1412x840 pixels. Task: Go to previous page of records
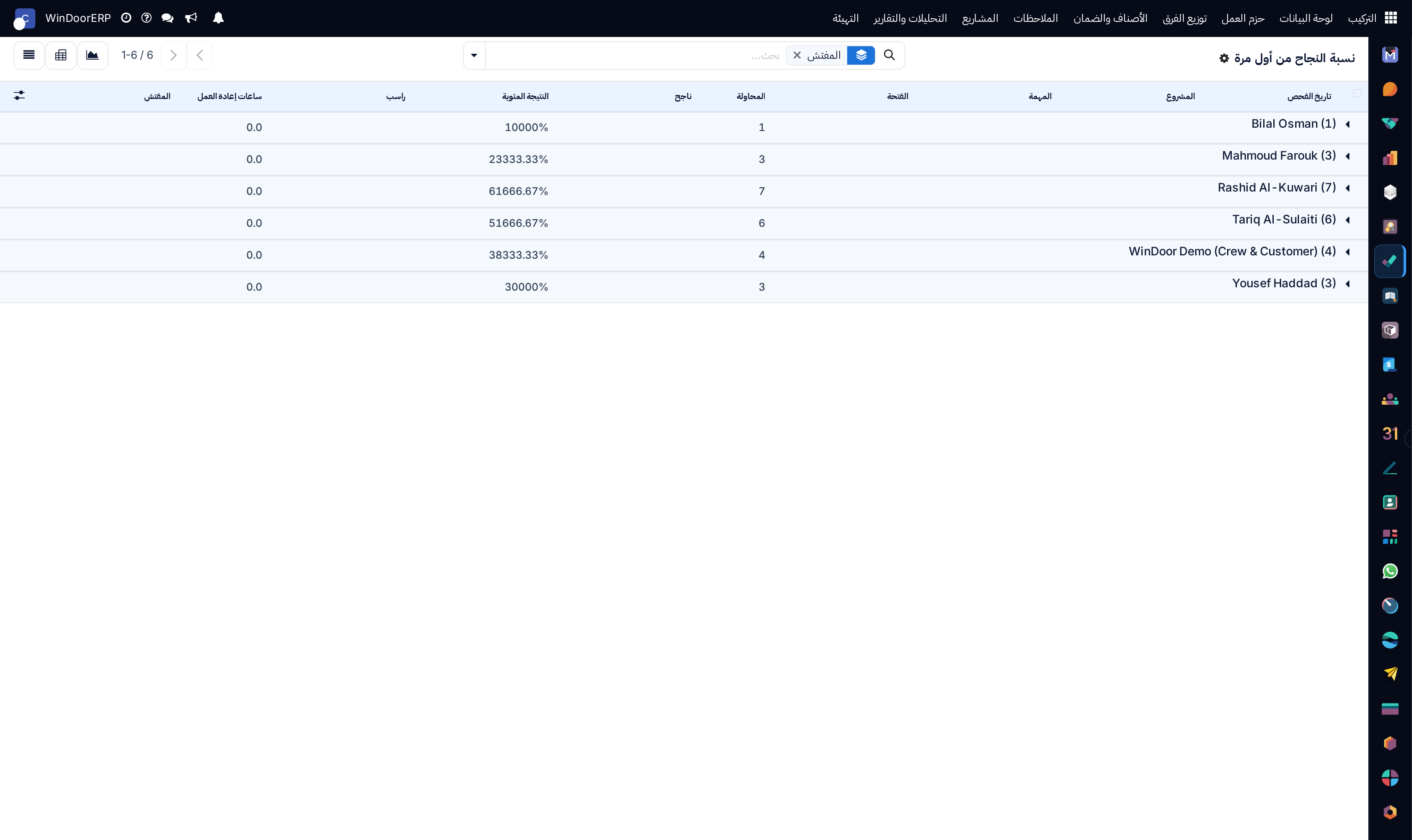[199, 55]
